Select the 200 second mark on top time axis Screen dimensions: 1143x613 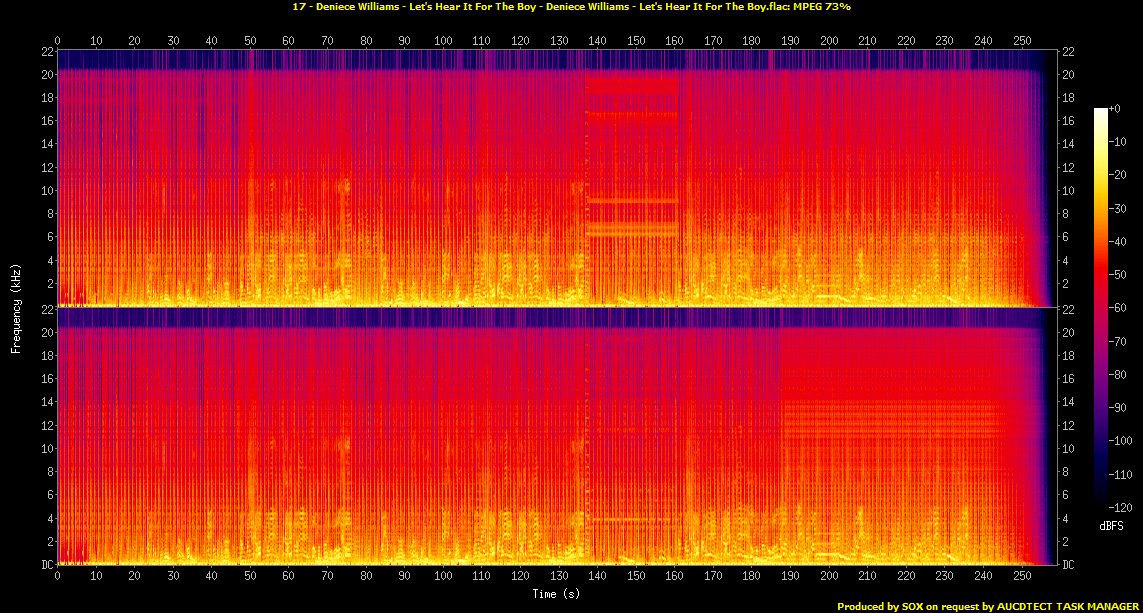tap(828, 41)
